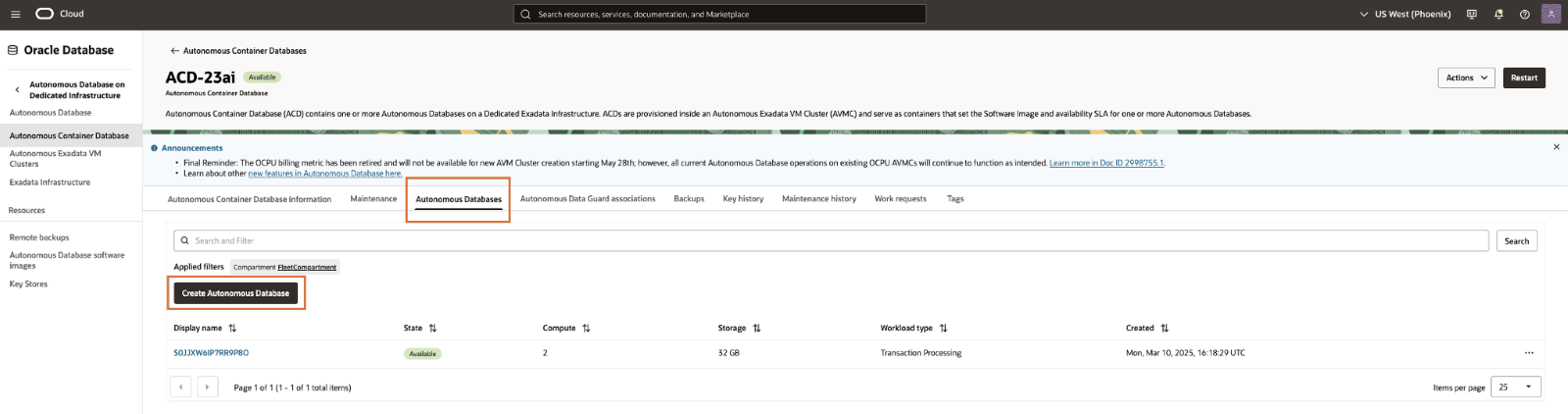Open the Key history tab
The width and height of the screenshot is (1568, 414).
point(743,199)
